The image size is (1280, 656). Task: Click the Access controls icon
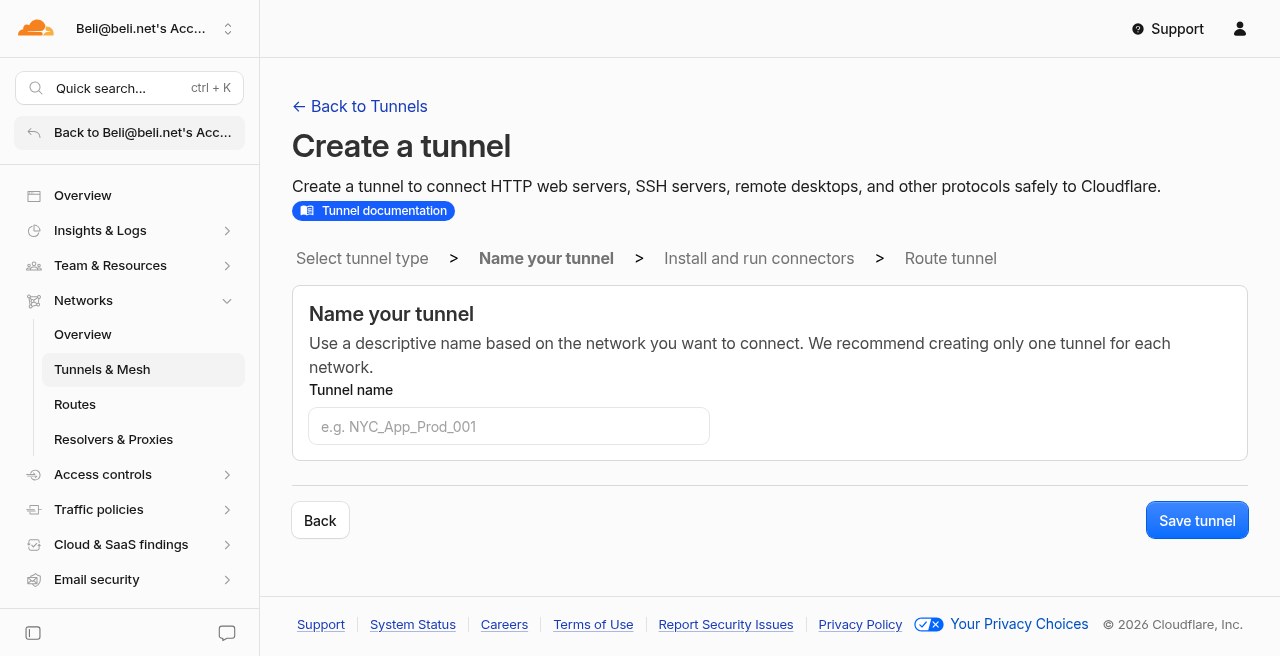(x=34, y=475)
